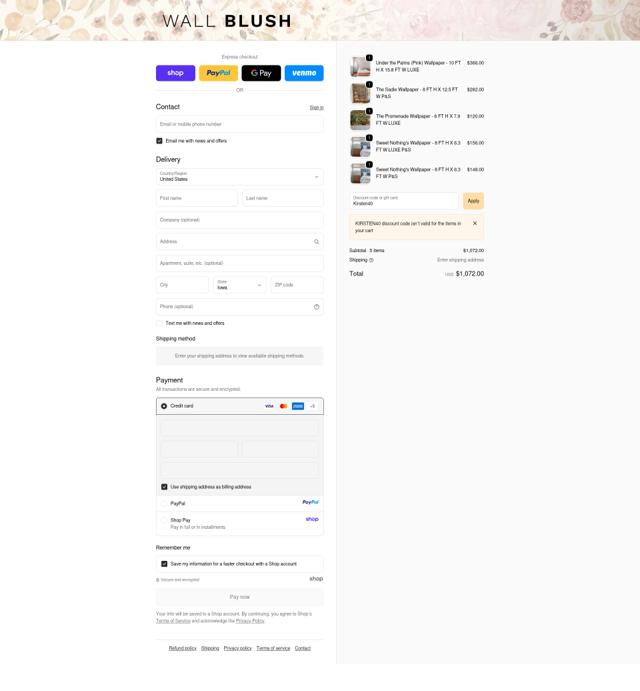This screenshot has height=691, width=640.
Task: Click the Venmo express checkout button
Action: click(x=304, y=73)
